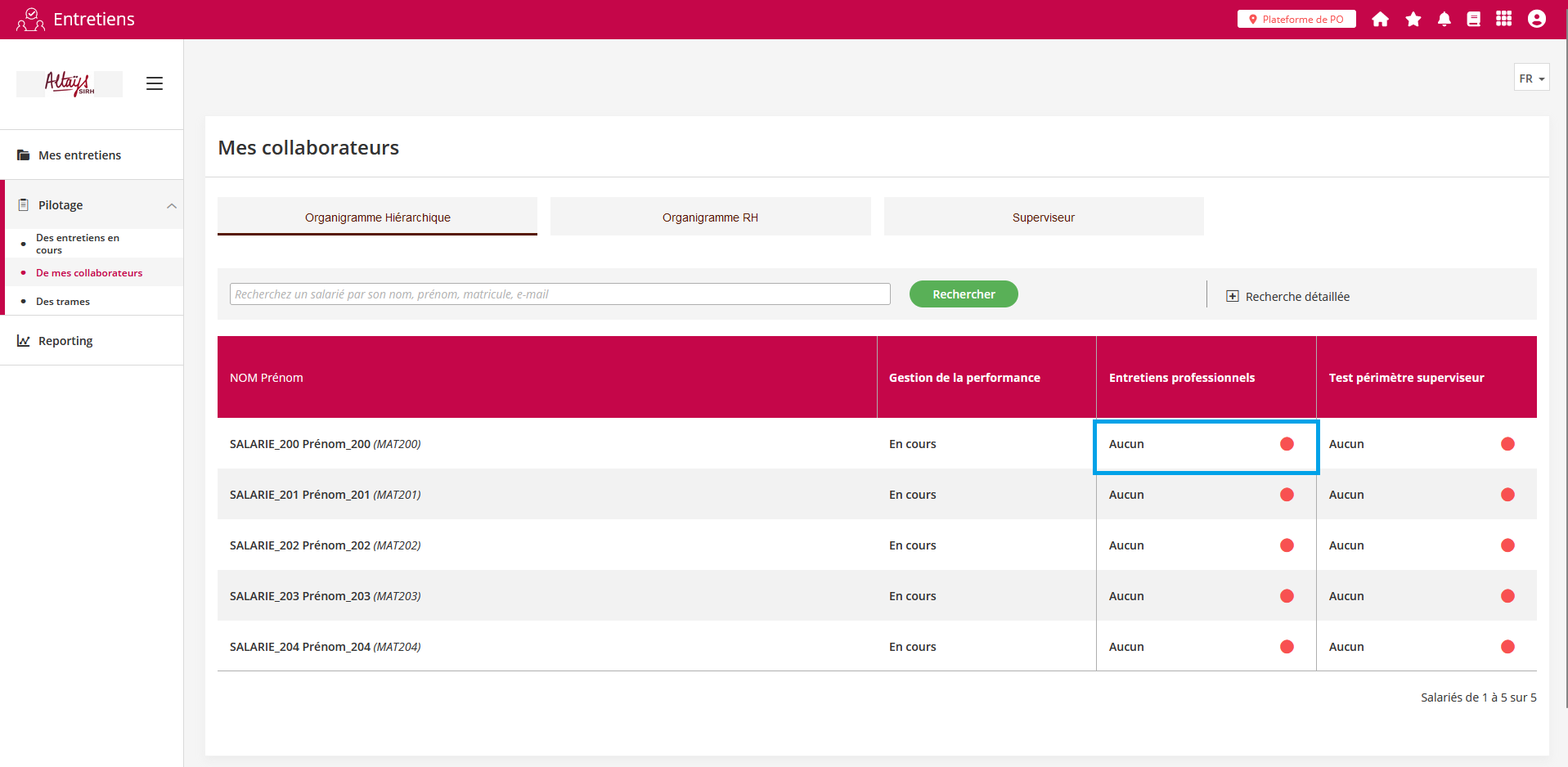Viewport: 1568px width, 767px height.
Task: Click red status dot for SALARIE_204 Test périmètre superviseur
Action: 1507,647
